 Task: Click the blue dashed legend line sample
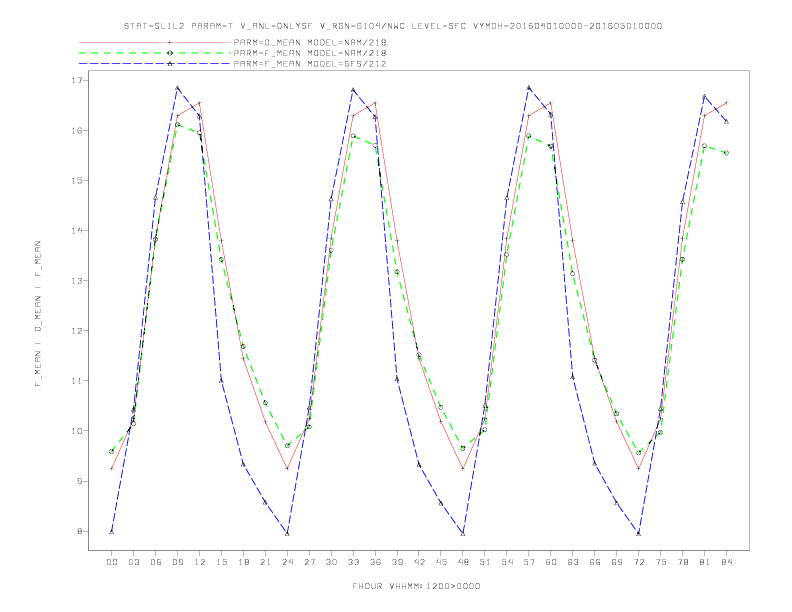(155, 64)
